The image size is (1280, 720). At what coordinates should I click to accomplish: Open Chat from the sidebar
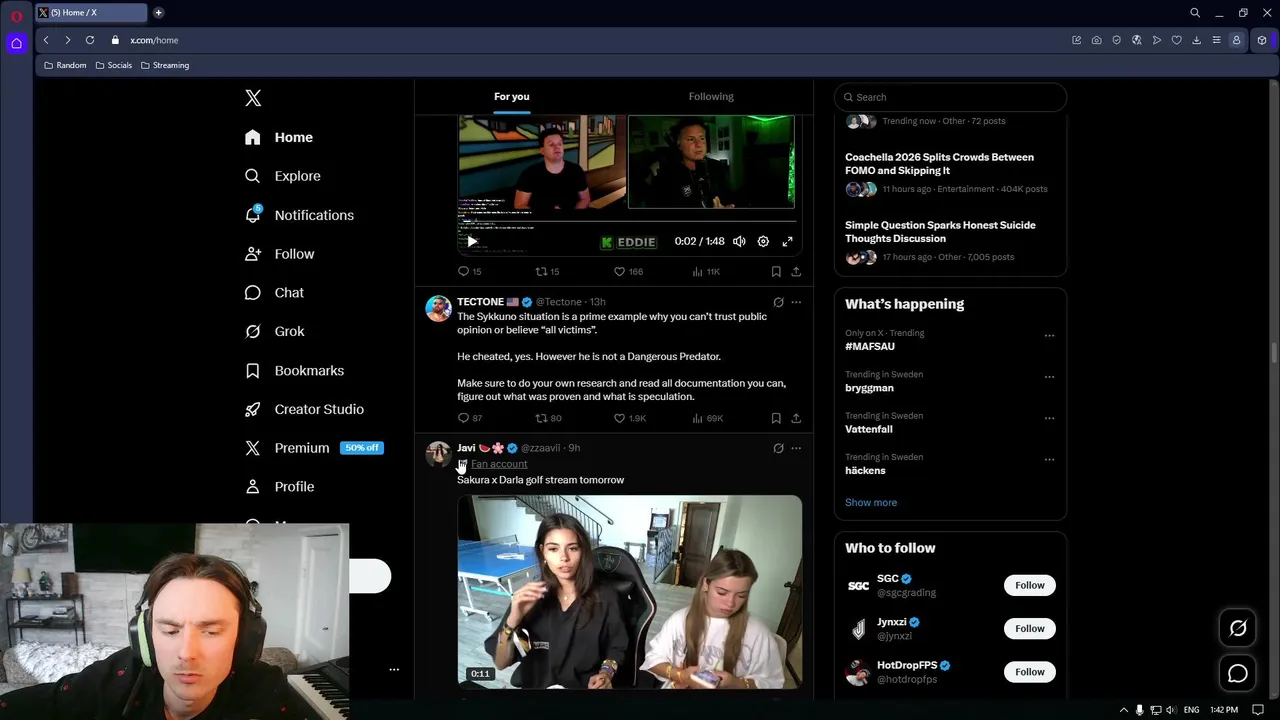click(275, 292)
